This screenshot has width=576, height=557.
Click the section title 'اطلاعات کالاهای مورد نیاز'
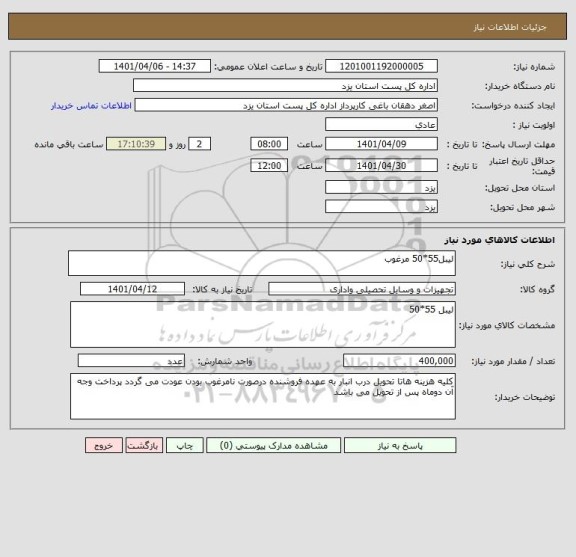(500, 240)
